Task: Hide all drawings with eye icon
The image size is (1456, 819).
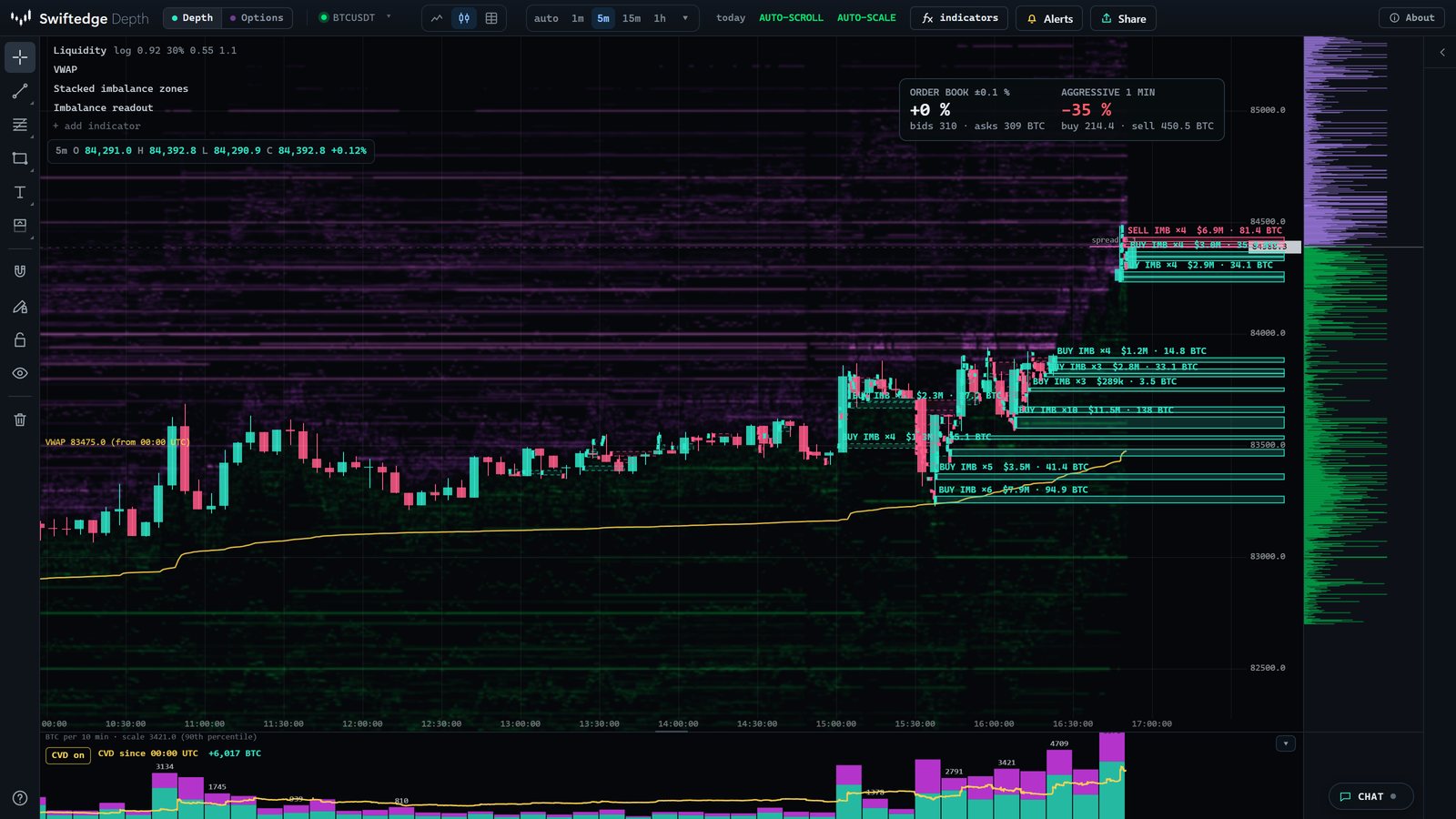Action: tap(20, 373)
